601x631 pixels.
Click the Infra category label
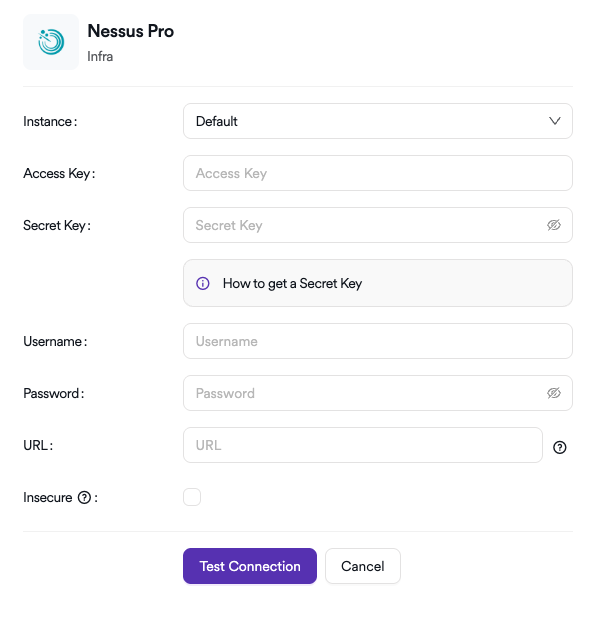100,57
